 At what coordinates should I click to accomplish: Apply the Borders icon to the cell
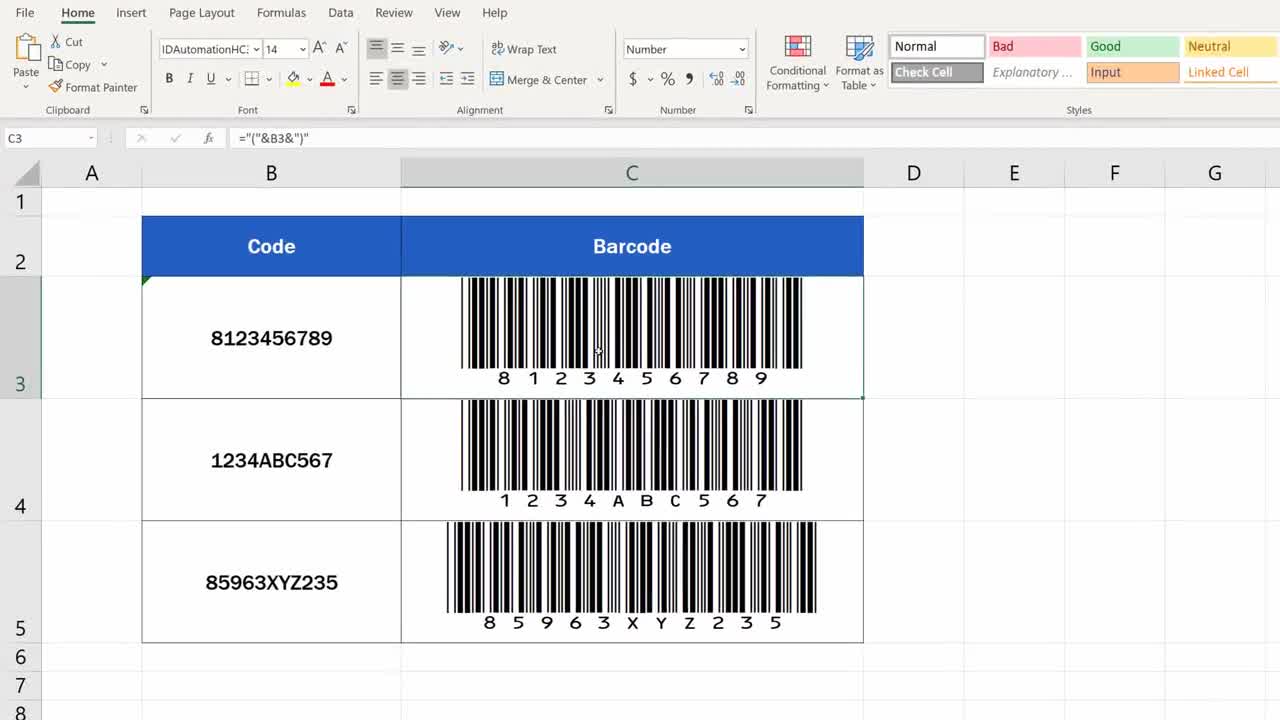(x=252, y=79)
